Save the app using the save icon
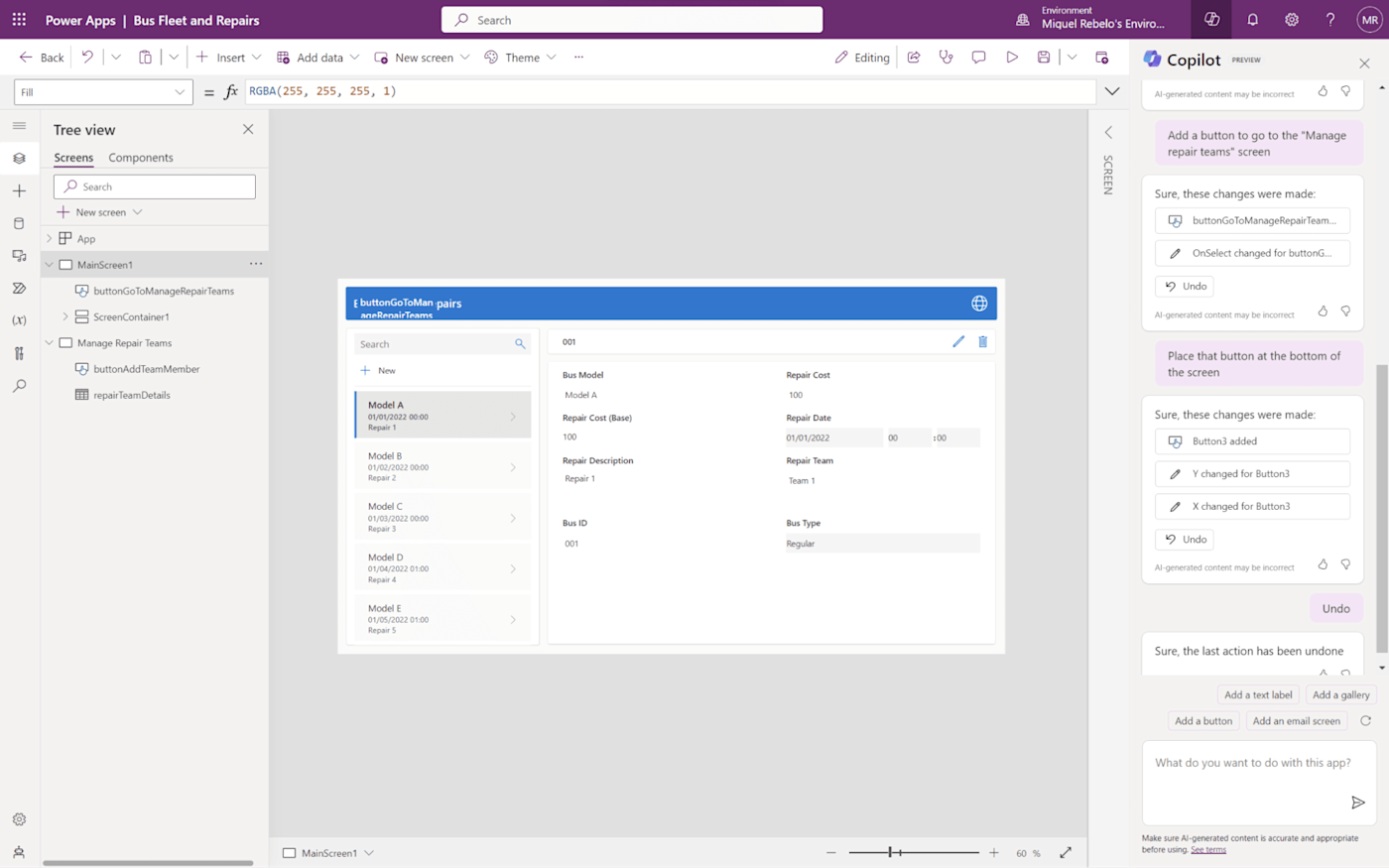 pyautogui.click(x=1044, y=58)
